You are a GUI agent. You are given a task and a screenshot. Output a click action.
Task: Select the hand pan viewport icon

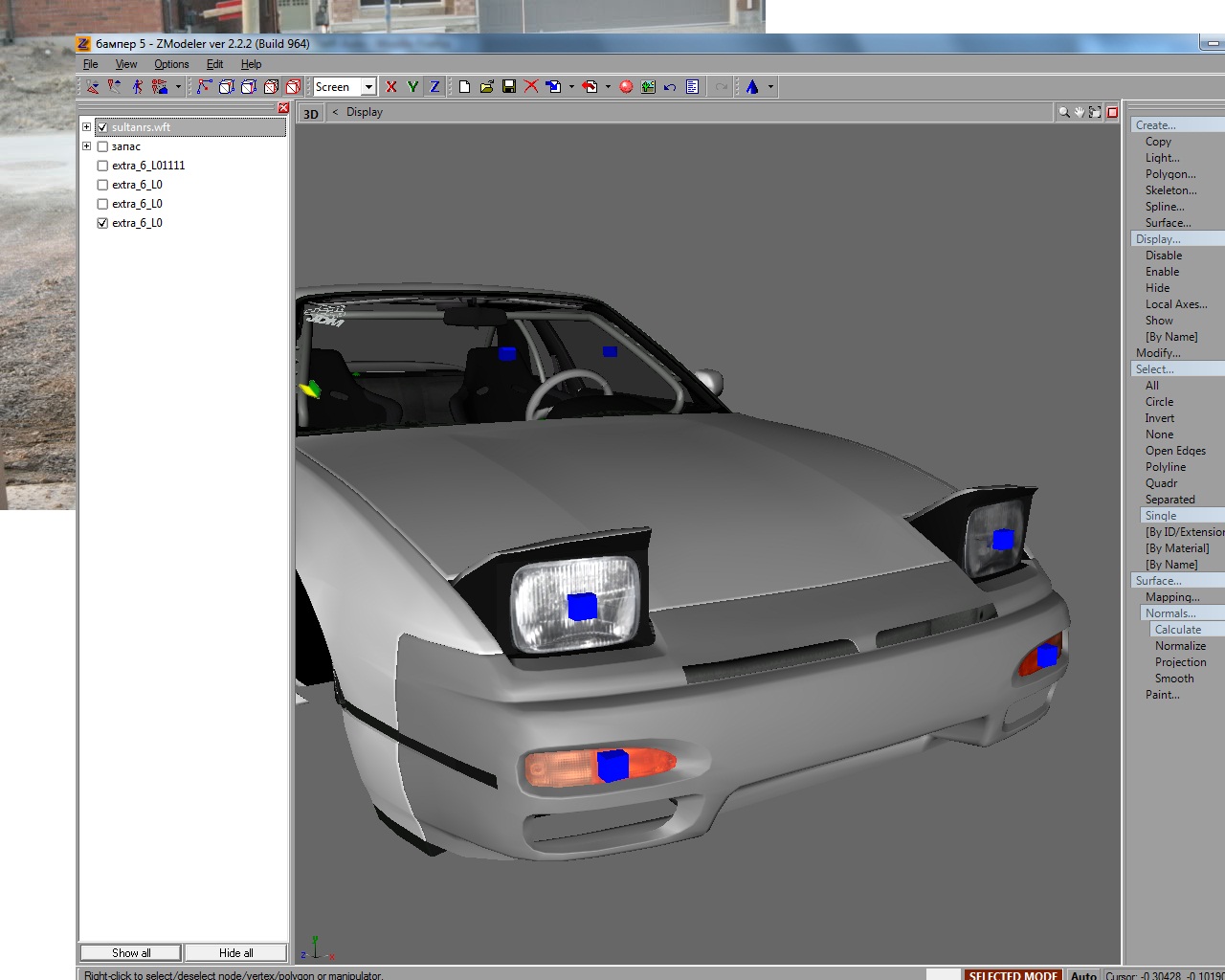point(1079,112)
